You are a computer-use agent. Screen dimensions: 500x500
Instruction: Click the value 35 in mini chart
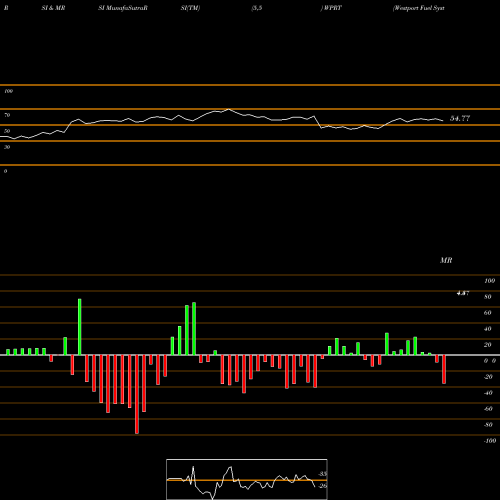tap(323, 474)
